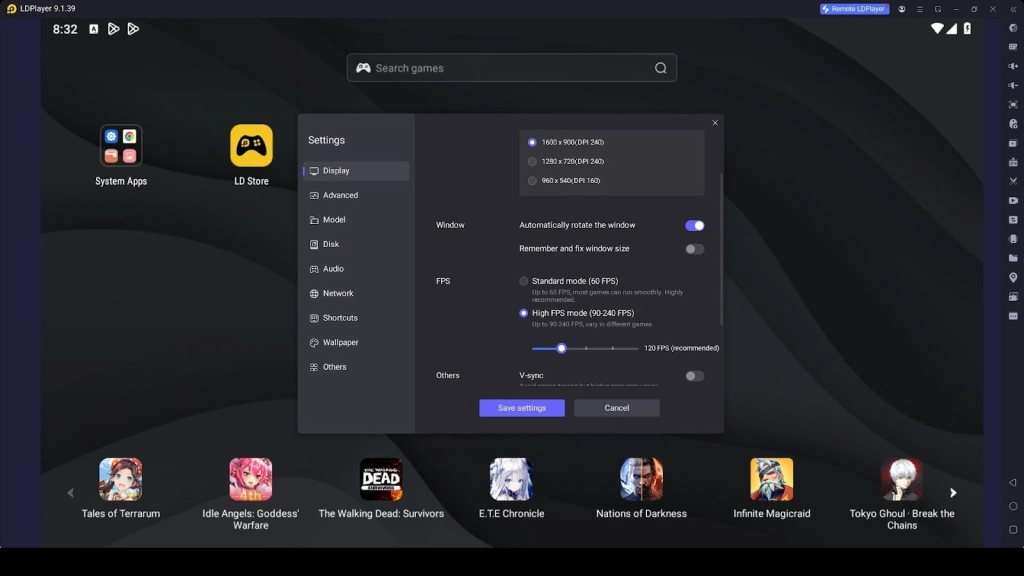Click the volume up icon
Image resolution: width=1024 pixels, height=576 pixels.
(x=1013, y=66)
